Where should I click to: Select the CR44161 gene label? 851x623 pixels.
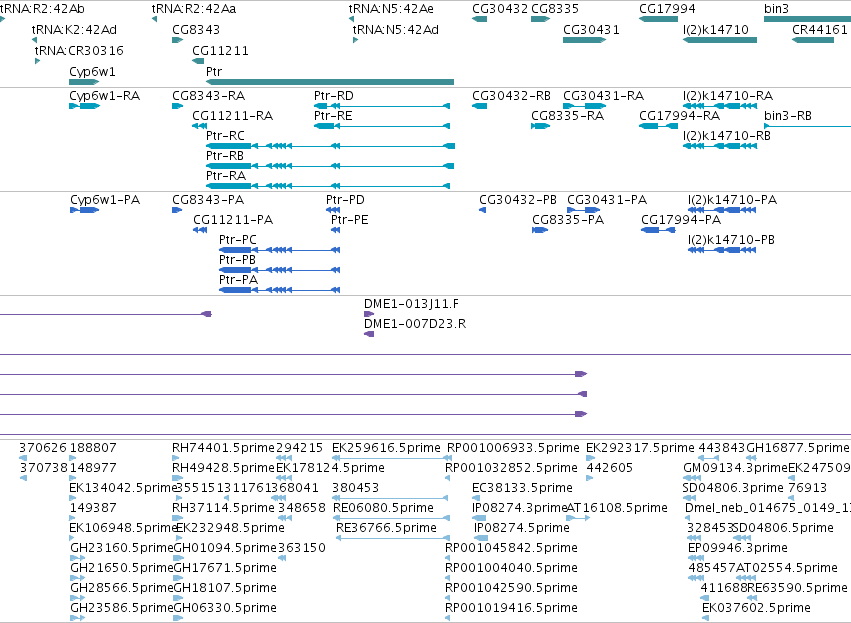click(820, 30)
